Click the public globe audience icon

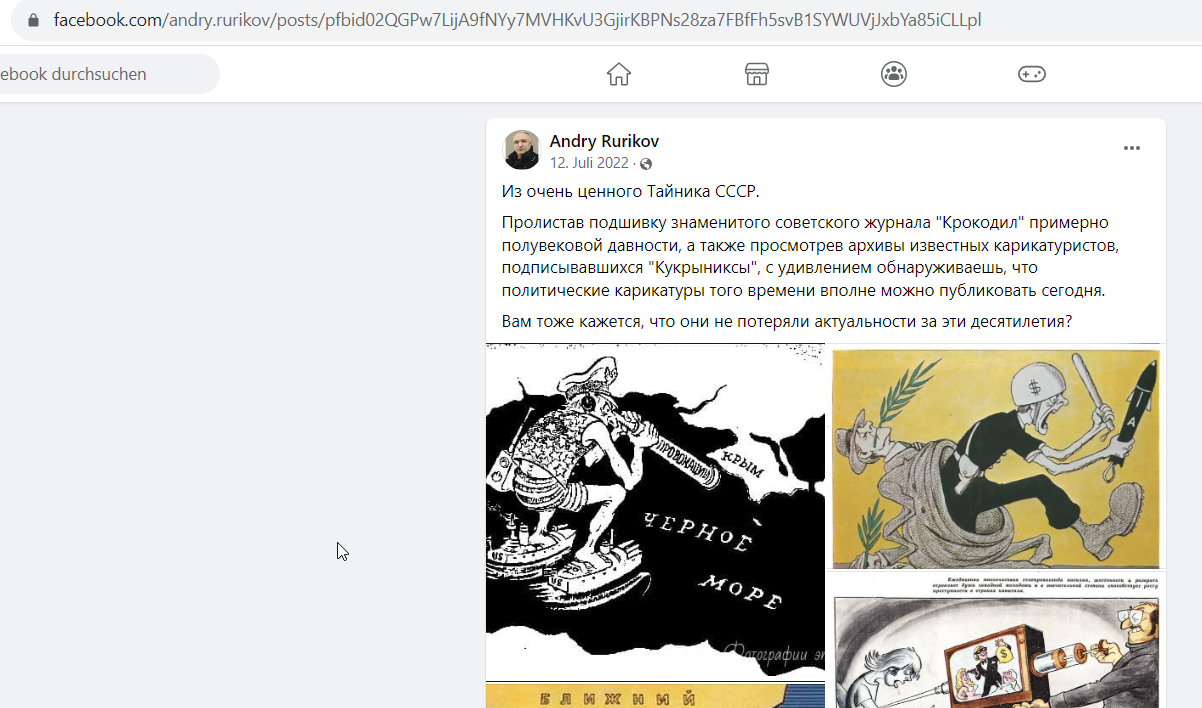[646, 164]
